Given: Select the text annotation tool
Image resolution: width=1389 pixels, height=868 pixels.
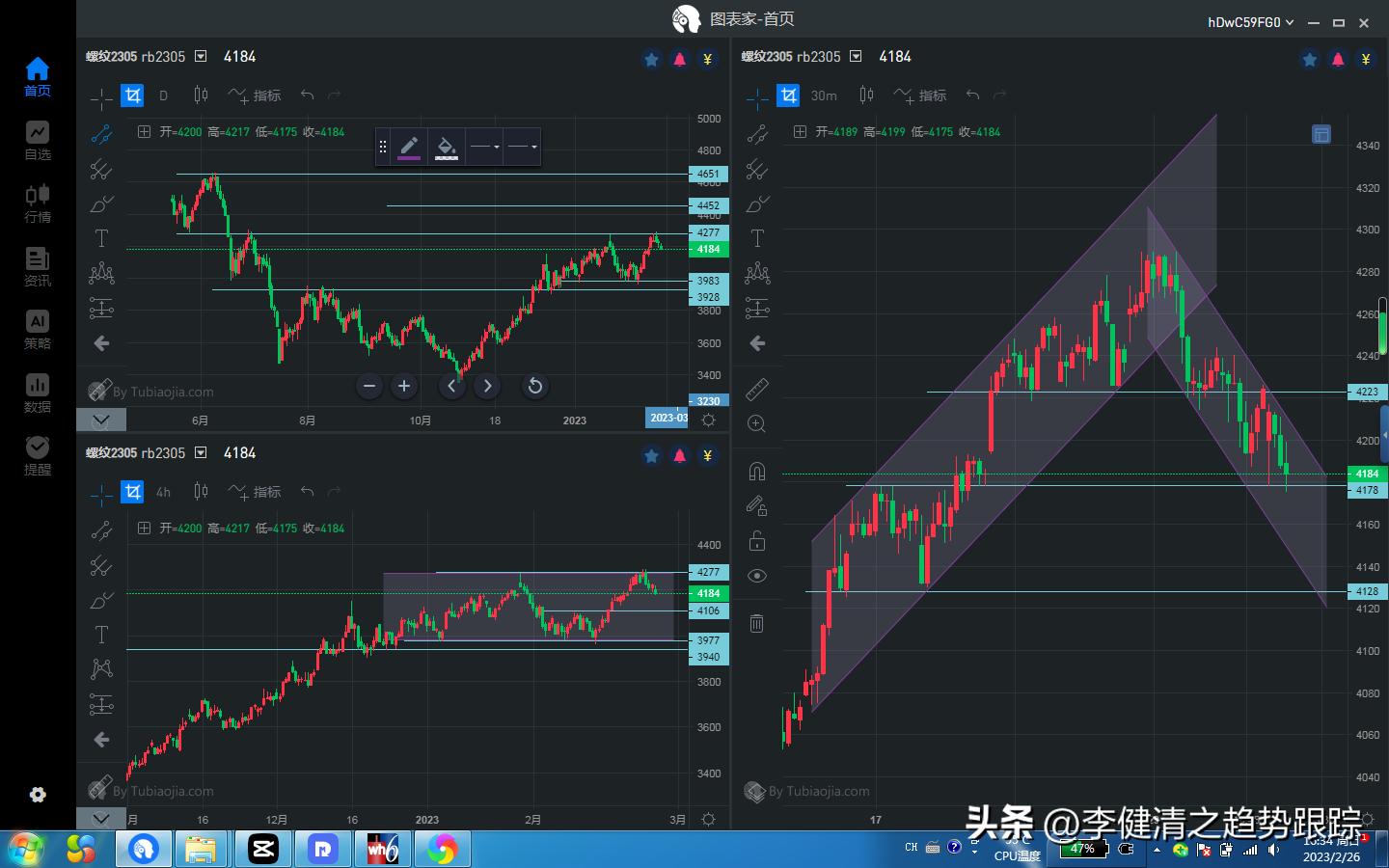Looking at the screenshot, I should point(101,238).
